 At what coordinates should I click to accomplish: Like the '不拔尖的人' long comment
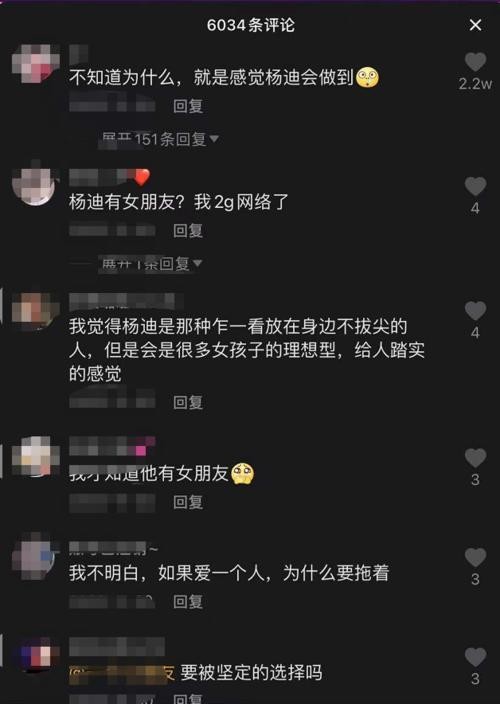click(x=475, y=311)
